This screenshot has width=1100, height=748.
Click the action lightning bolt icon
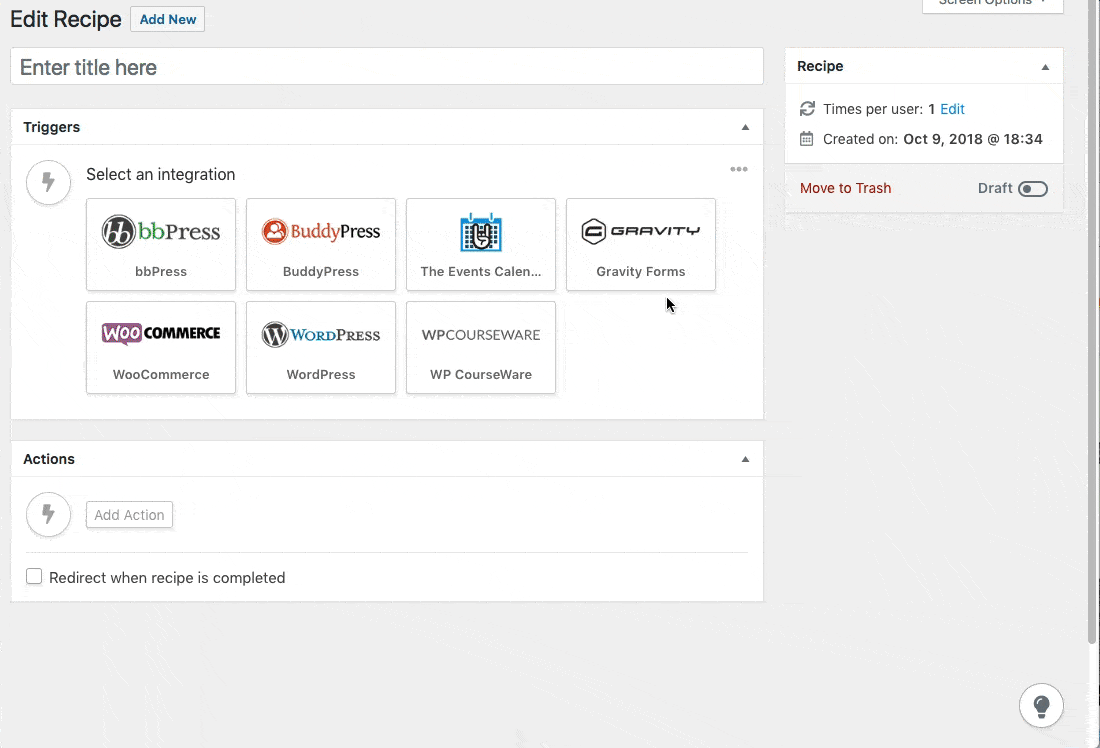tap(48, 514)
